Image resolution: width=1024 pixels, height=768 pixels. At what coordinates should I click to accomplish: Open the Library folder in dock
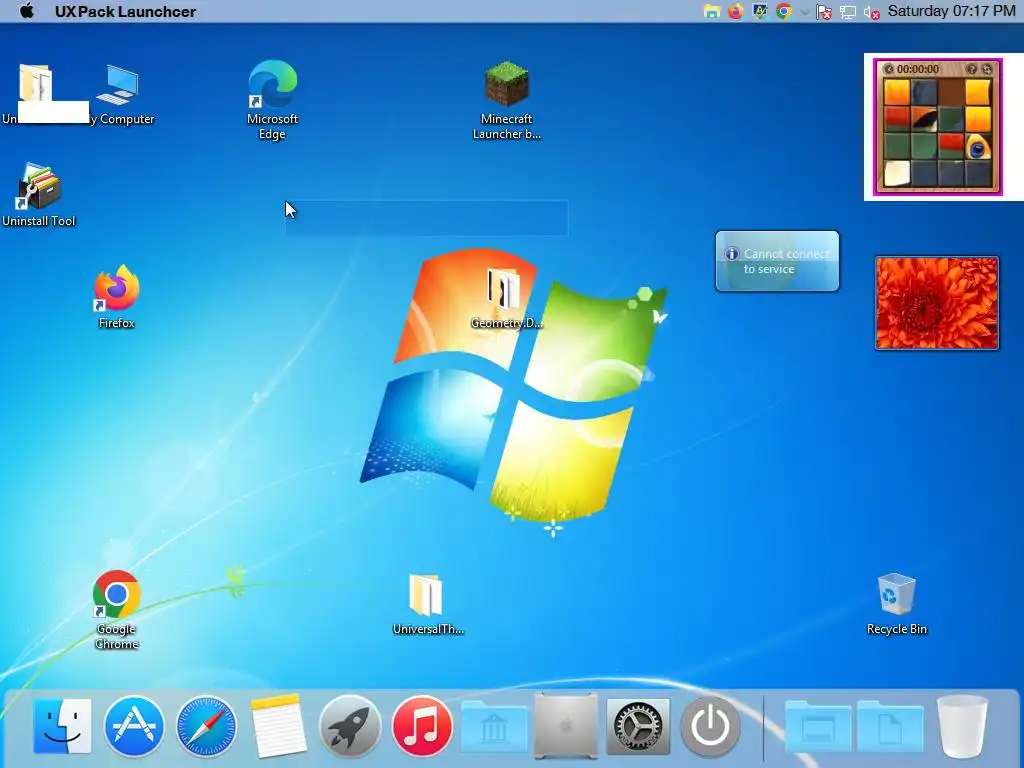pos(494,726)
